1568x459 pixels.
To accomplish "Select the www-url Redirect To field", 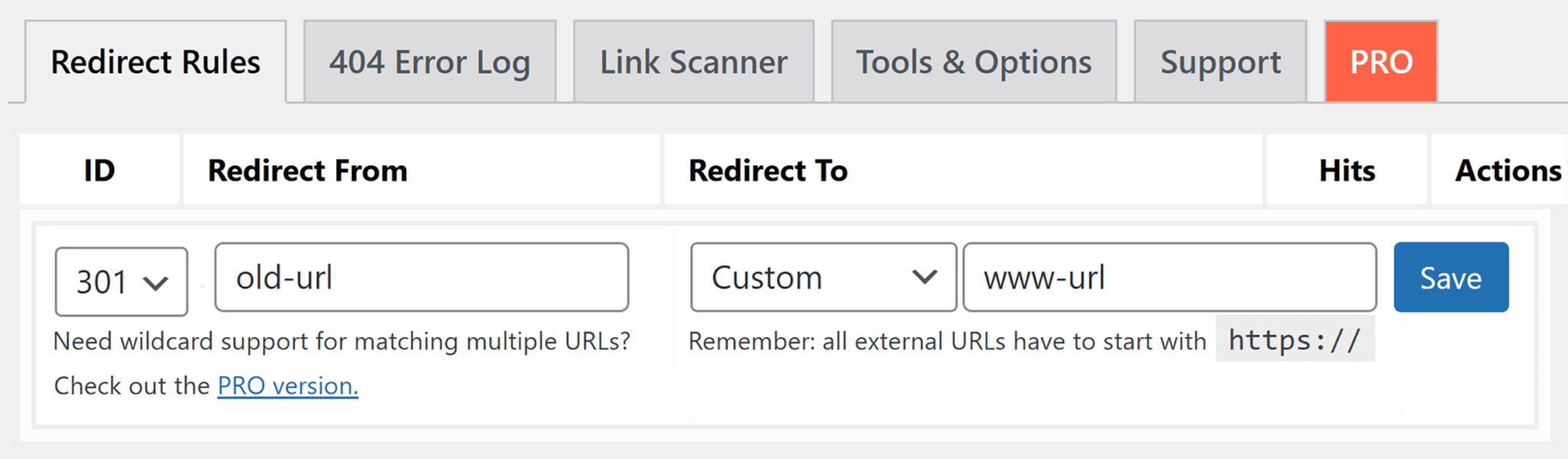I will (x=1168, y=277).
